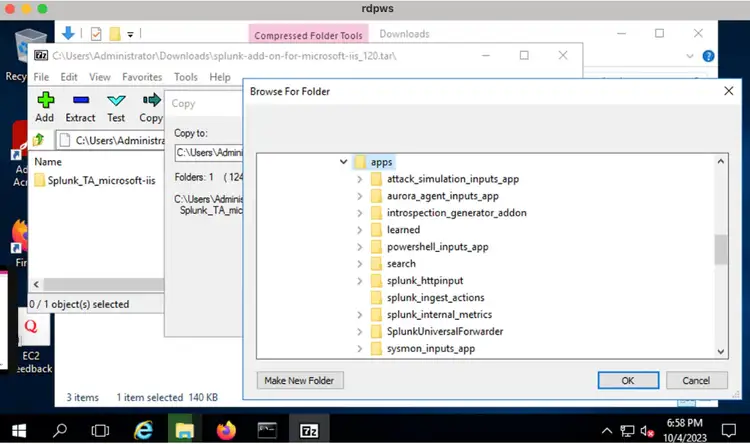Open File Explorer from the taskbar

184,430
